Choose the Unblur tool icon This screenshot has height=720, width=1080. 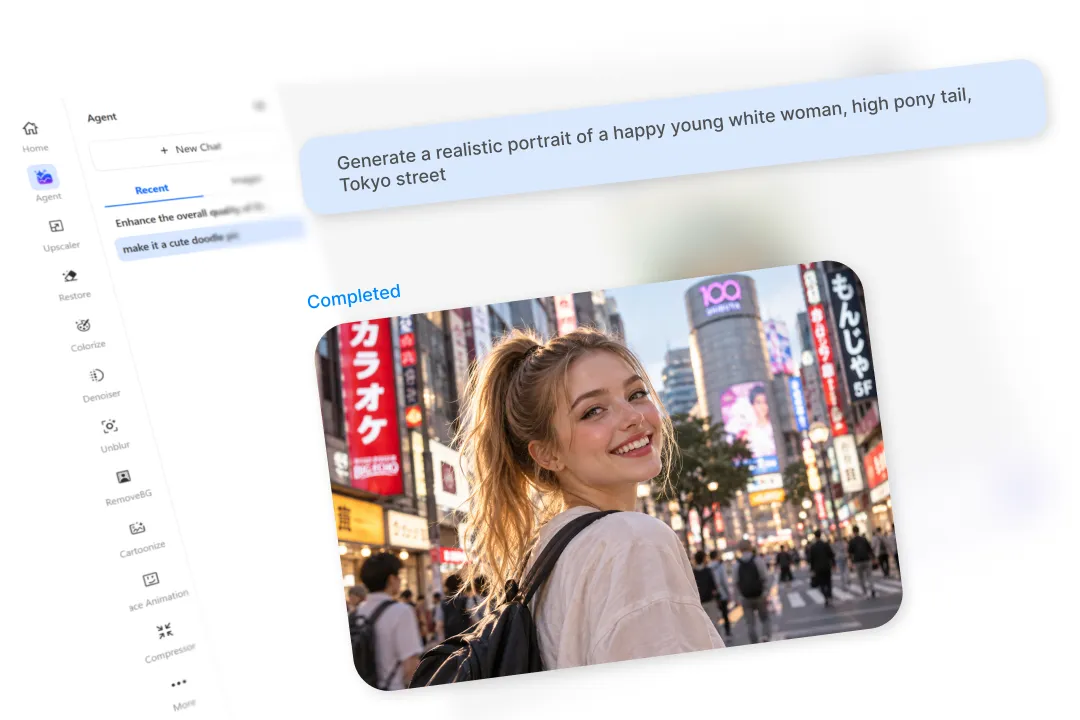tap(110, 426)
